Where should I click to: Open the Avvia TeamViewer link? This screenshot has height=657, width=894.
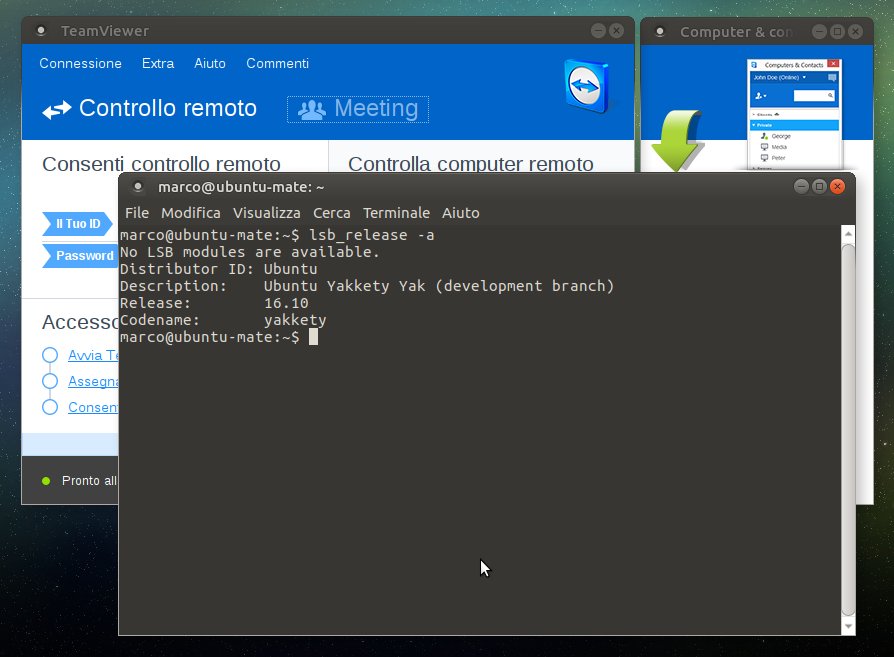(94, 355)
